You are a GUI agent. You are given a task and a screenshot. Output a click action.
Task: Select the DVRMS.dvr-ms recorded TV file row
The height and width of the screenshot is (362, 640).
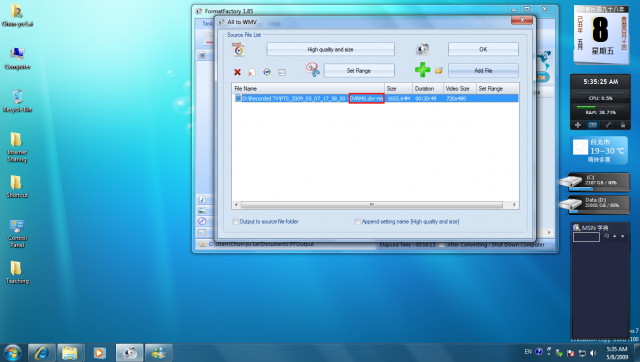click(376, 98)
